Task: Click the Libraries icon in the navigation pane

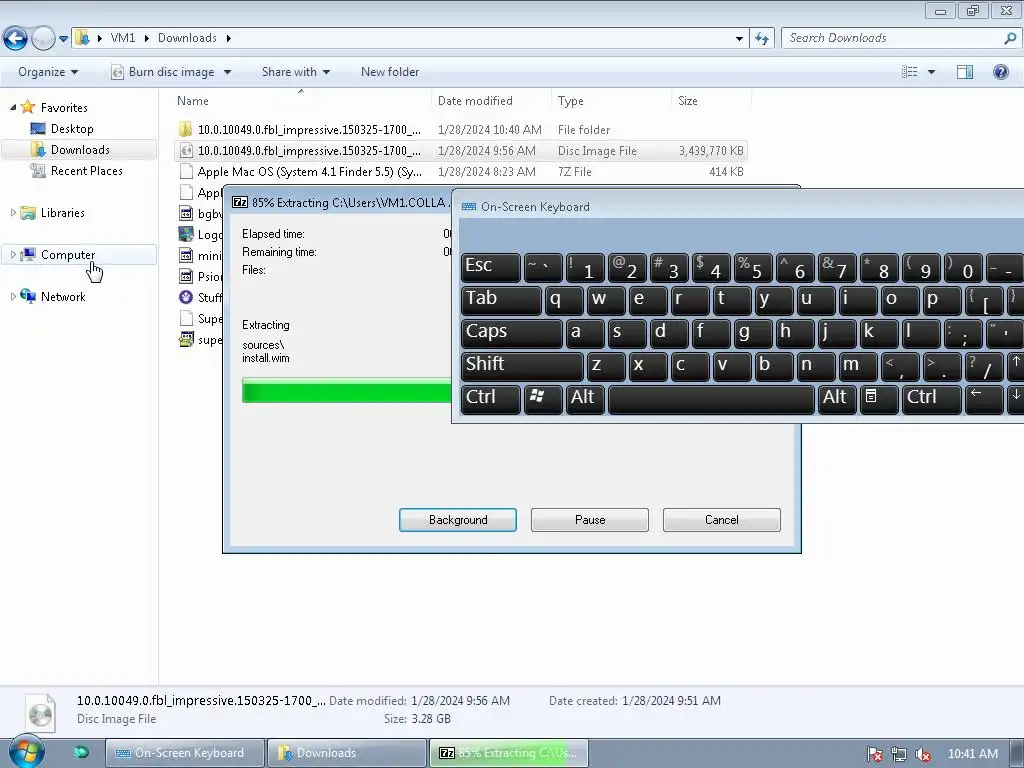Action: click(x=28, y=212)
